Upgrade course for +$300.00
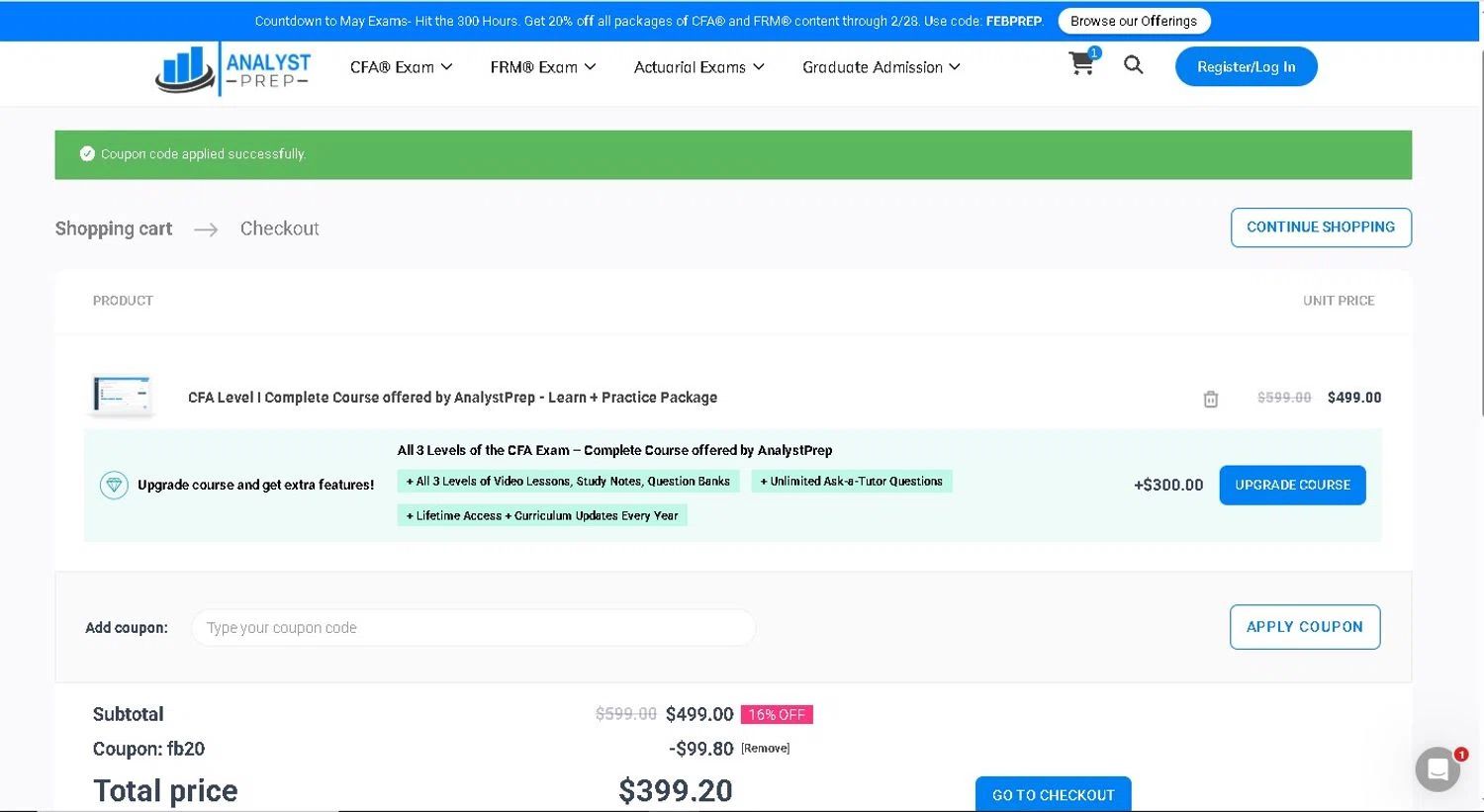 (1292, 485)
